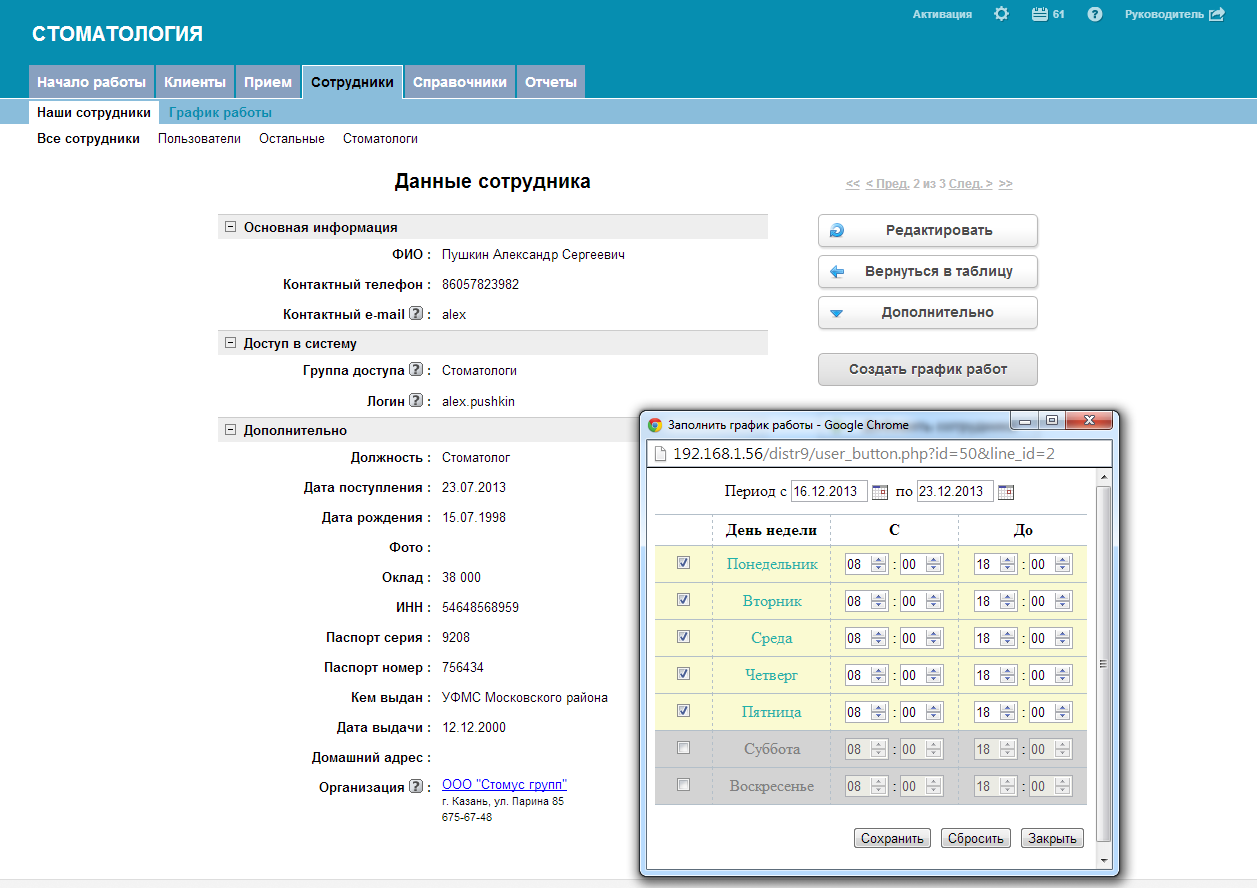Click help icon beside Организация label
Screen dimensions: 1257x888
pos(416,787)
